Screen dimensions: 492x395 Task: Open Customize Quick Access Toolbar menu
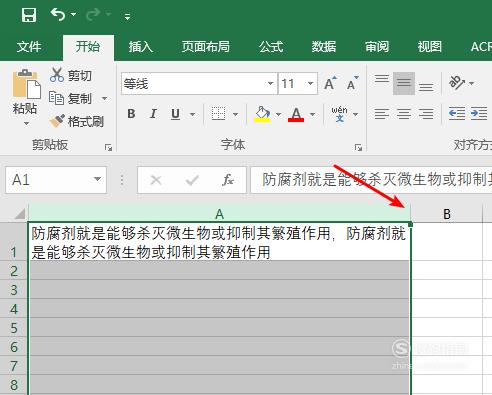pyautogui.click(x=127, y=16)
